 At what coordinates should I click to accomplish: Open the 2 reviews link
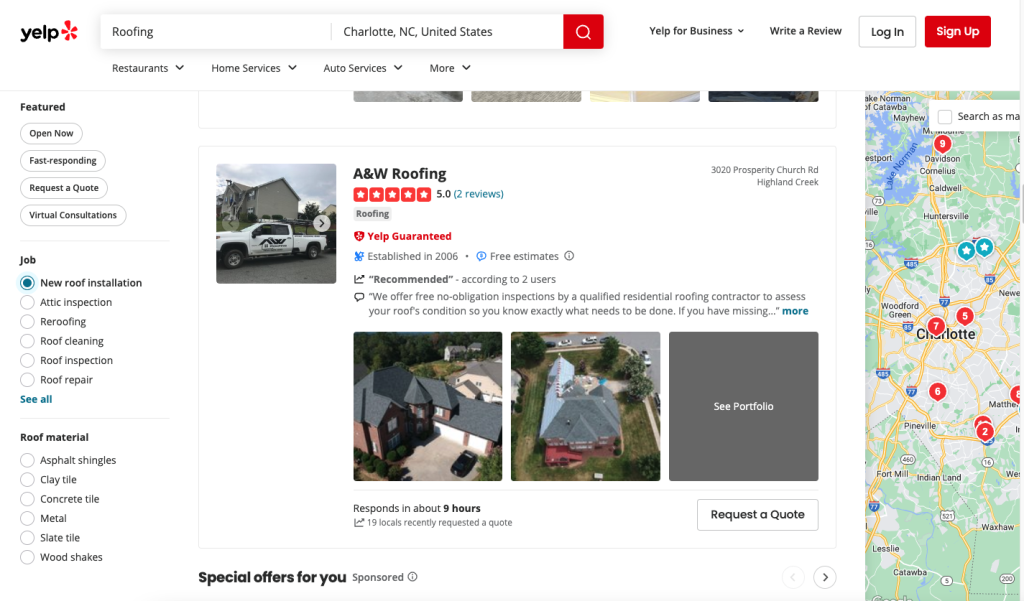click(479, 194)
